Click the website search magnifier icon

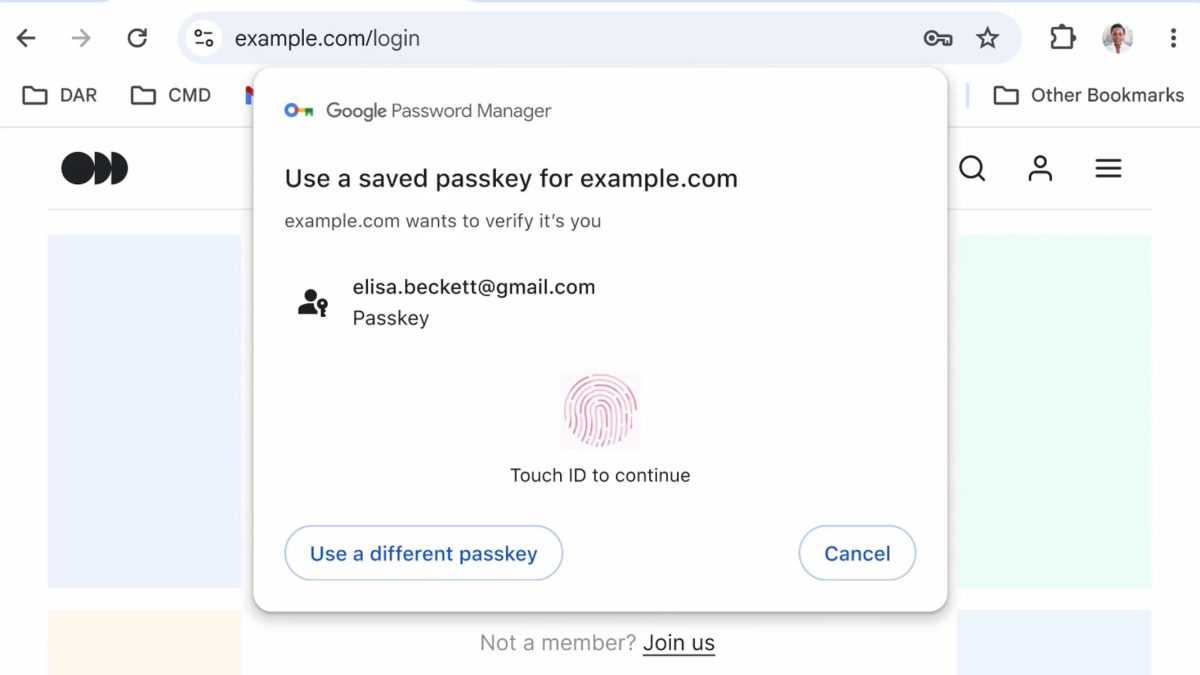click(972, 168)
